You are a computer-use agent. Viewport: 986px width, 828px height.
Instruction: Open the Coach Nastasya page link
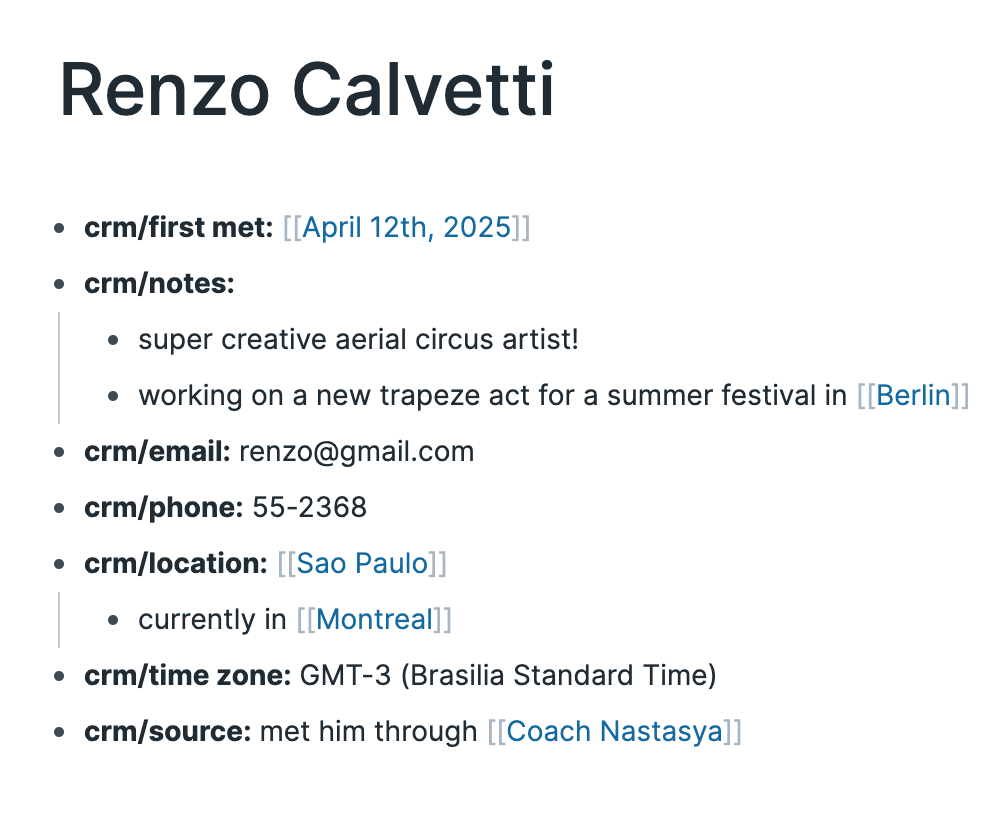[614, 731]
